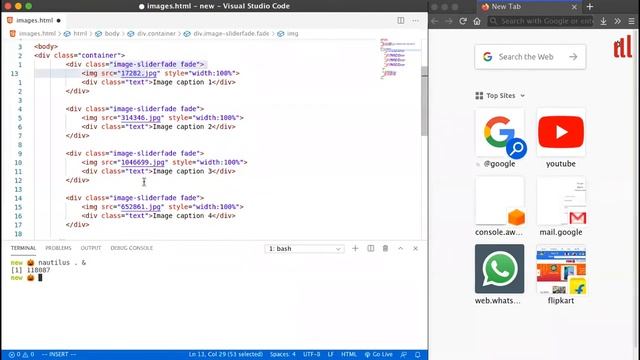Click the 652861.jpg link in the code

(141, 207)
